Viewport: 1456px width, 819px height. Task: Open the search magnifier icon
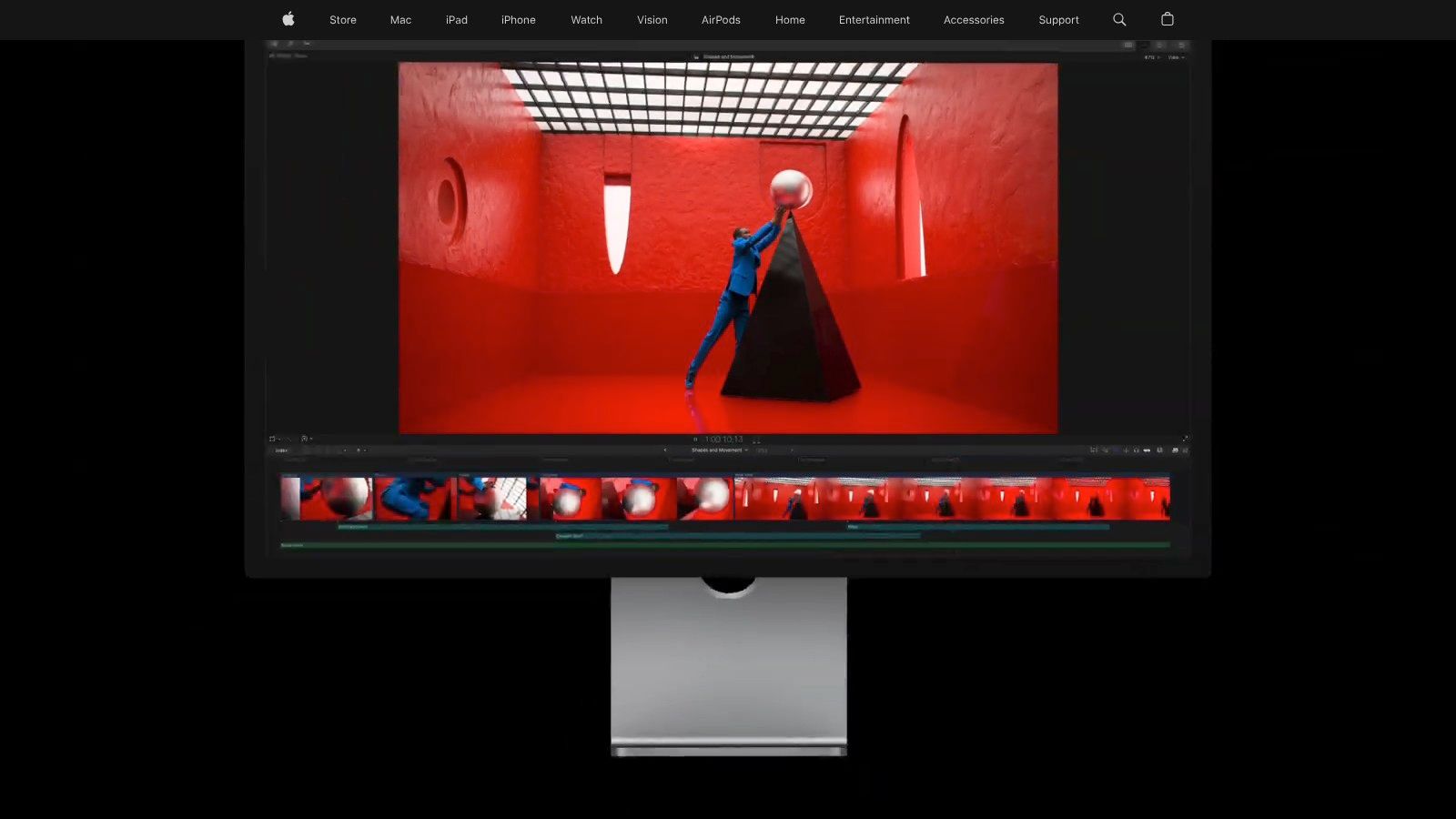coord(1119,19)
